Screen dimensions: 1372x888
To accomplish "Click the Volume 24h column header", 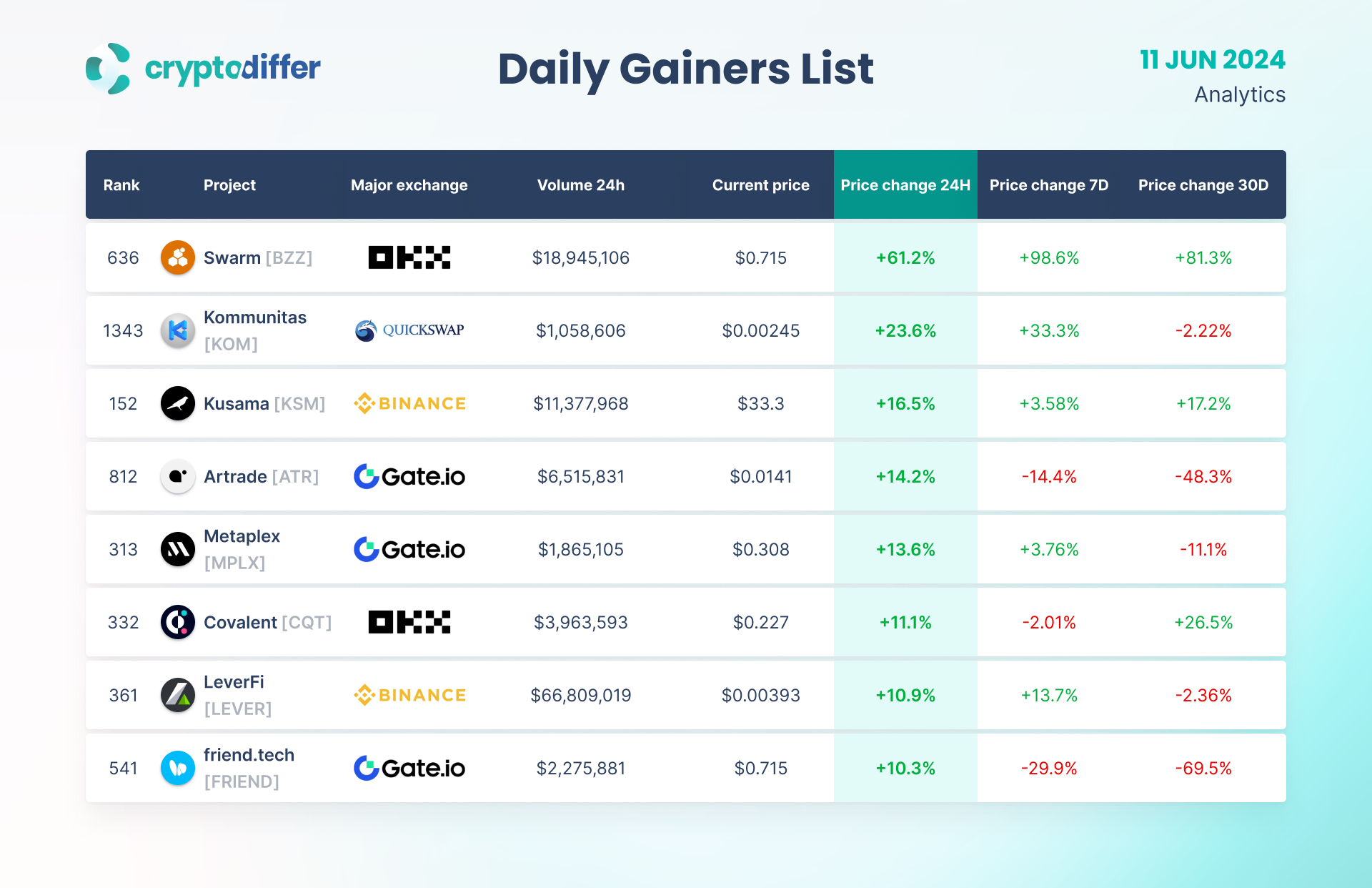I will (581, 185).
